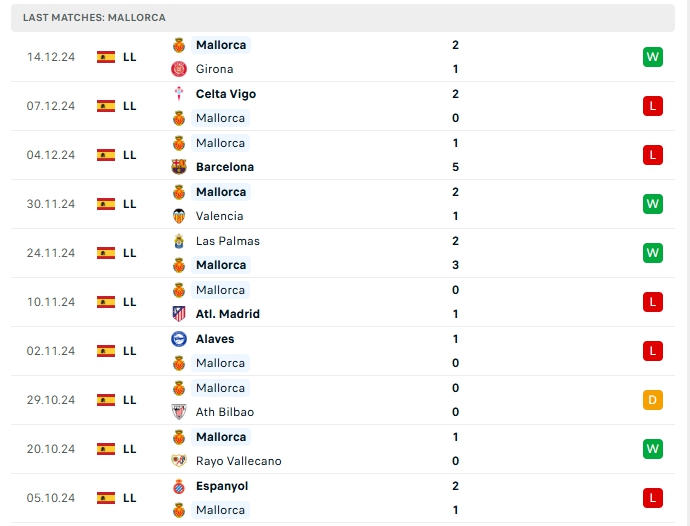This screenshot has width=690, height=526.
Task: Click the Rayo Vallecano club crest
Action: point(179,461)
